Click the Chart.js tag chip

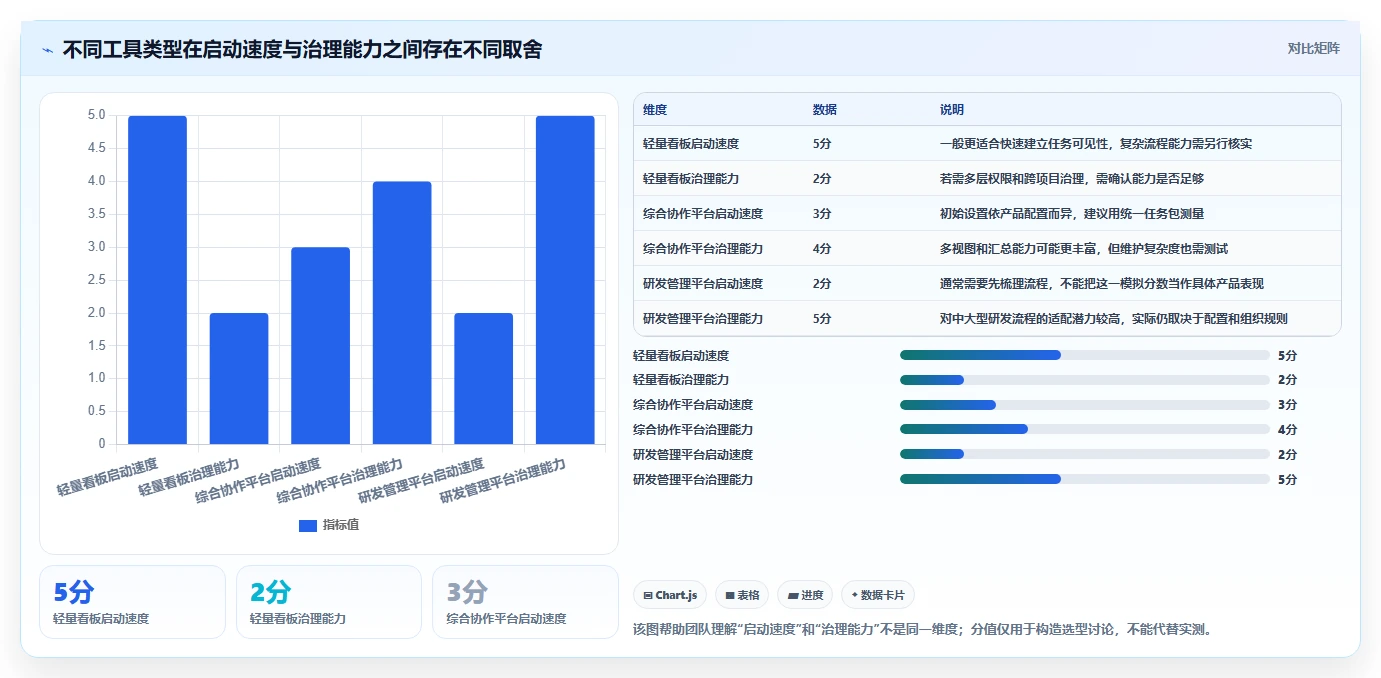tap(670, 595)
